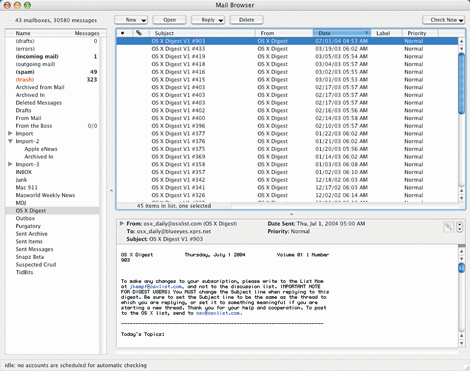470x371 pixels.
Task: Click the window minimize yellow button
Action: coord(17,5)
